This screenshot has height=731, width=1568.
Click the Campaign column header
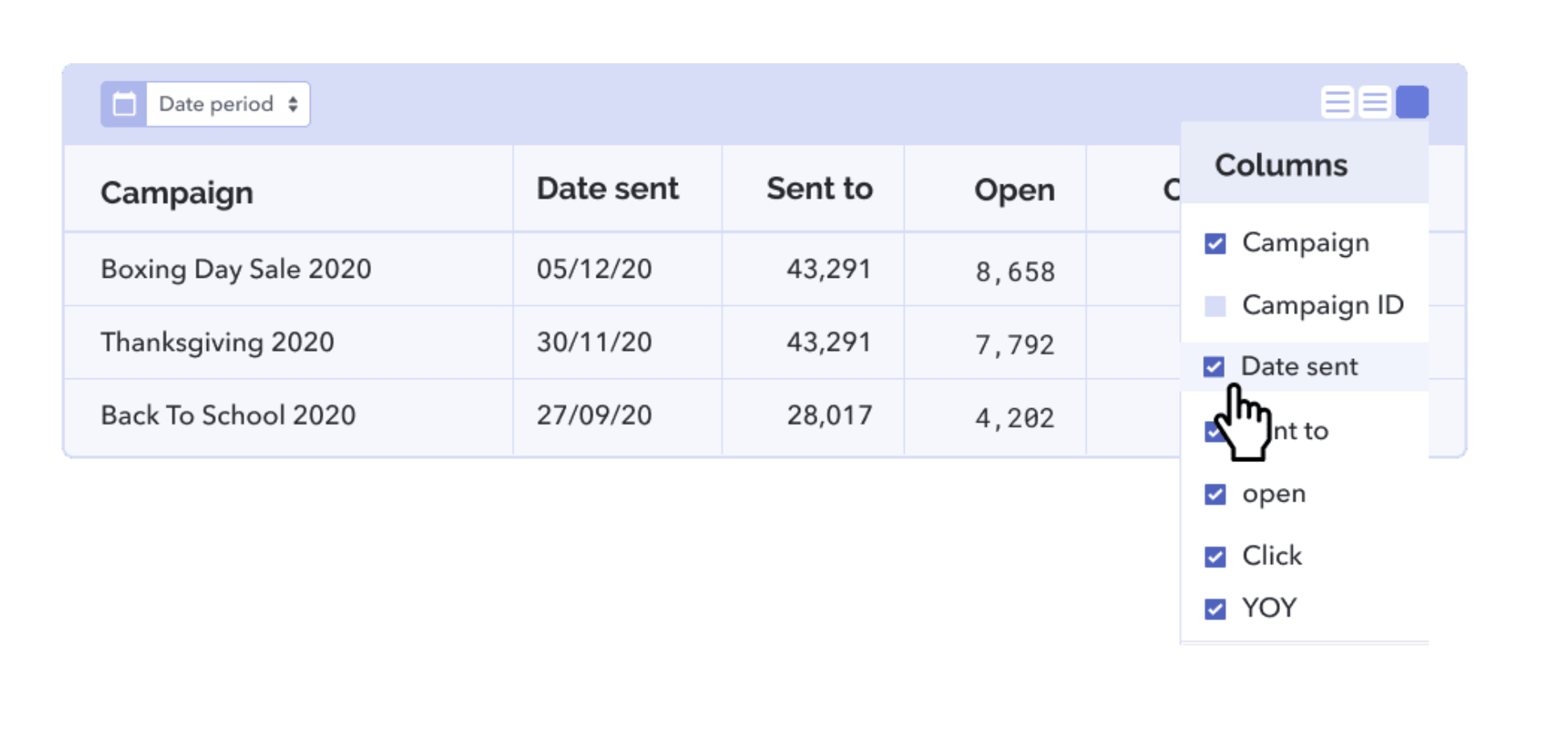177,193
